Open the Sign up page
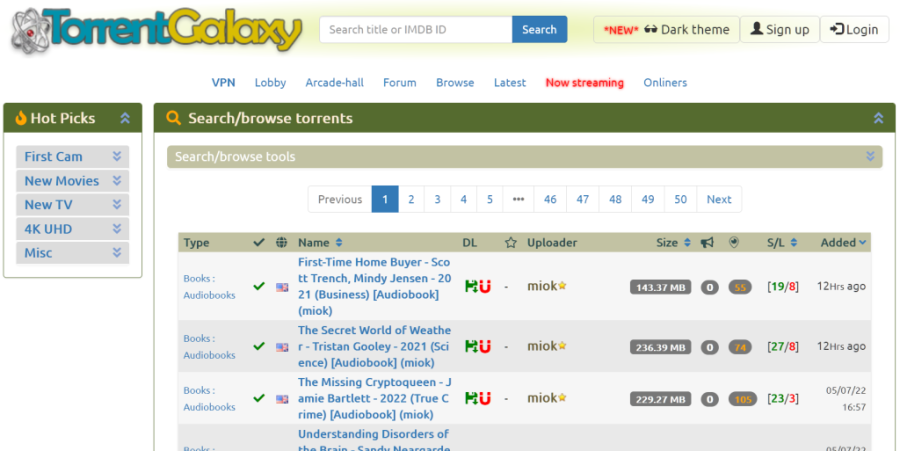This screenshot has height=451, width=900. click(x=779, y=29)
